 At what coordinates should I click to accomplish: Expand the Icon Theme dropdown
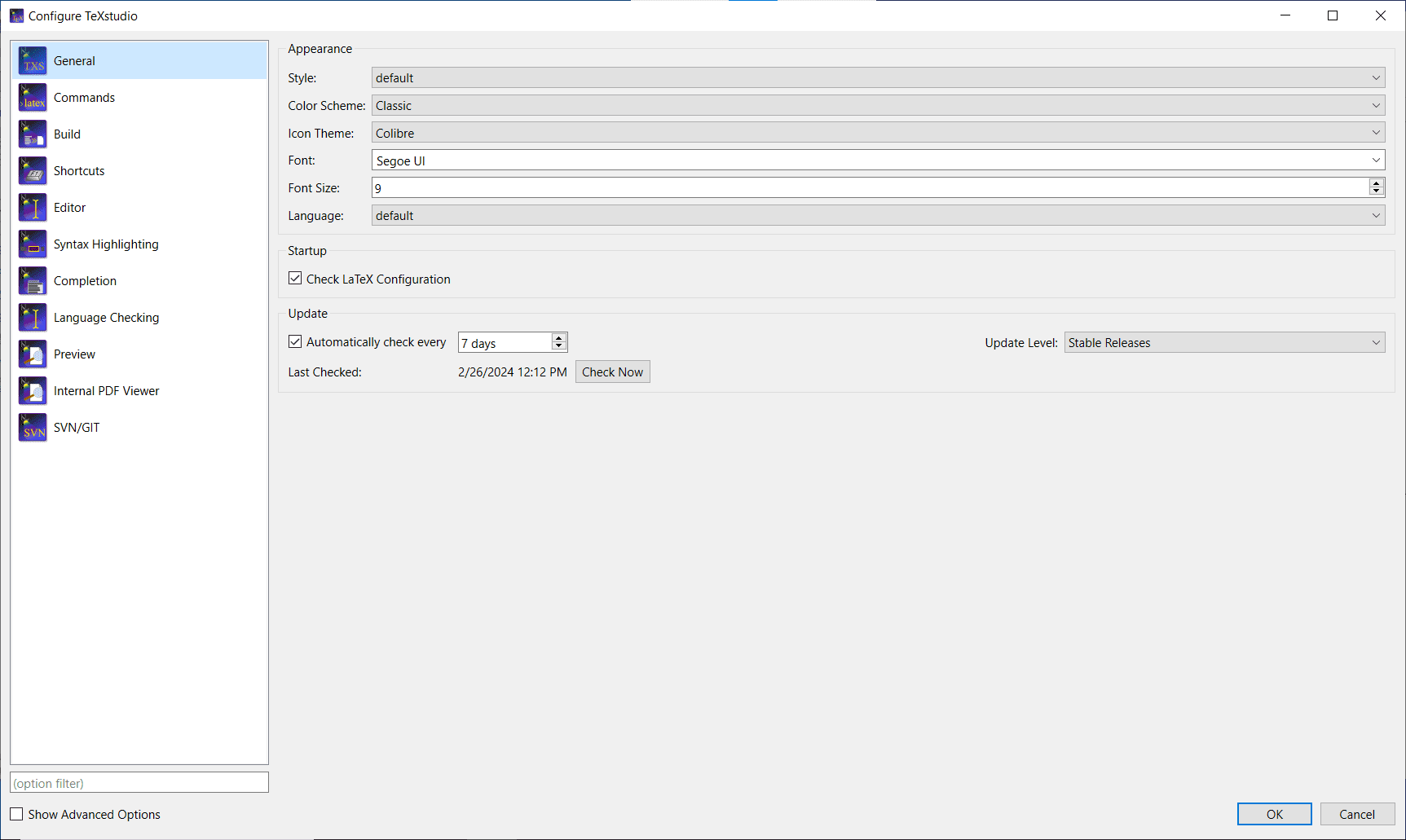(x=878, y=134)
